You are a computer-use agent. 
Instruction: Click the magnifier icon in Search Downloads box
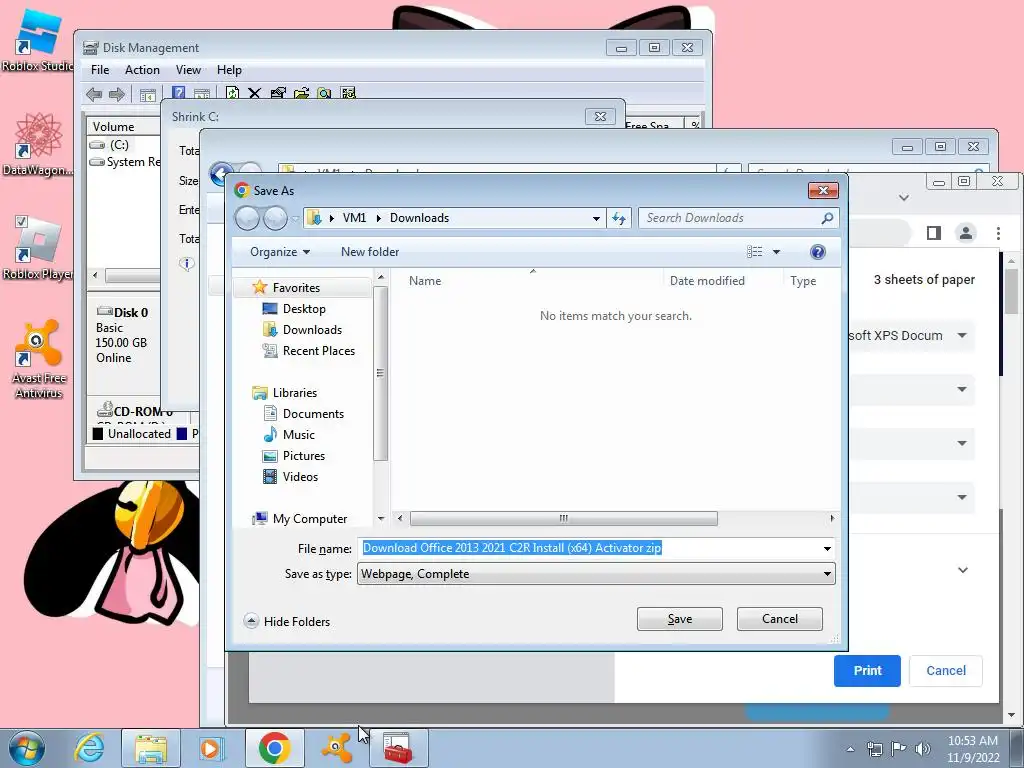tap(827, 218)
